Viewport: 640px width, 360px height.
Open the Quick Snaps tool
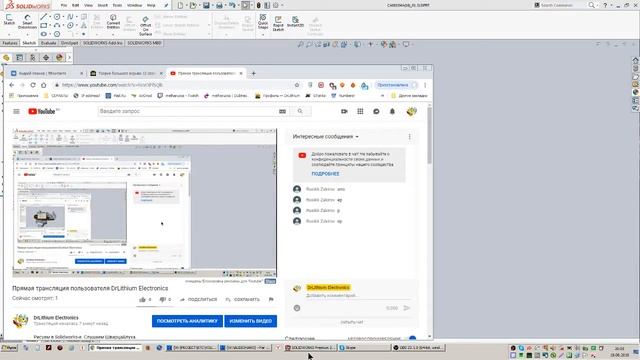tap(263, 21)
